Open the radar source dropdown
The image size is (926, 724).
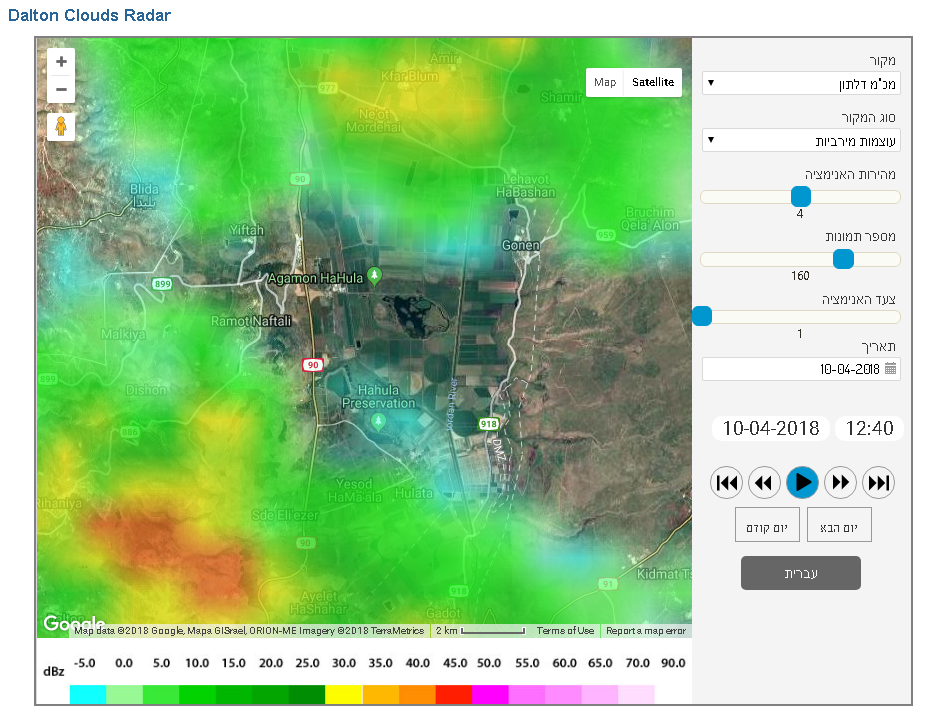click(801, 82)
